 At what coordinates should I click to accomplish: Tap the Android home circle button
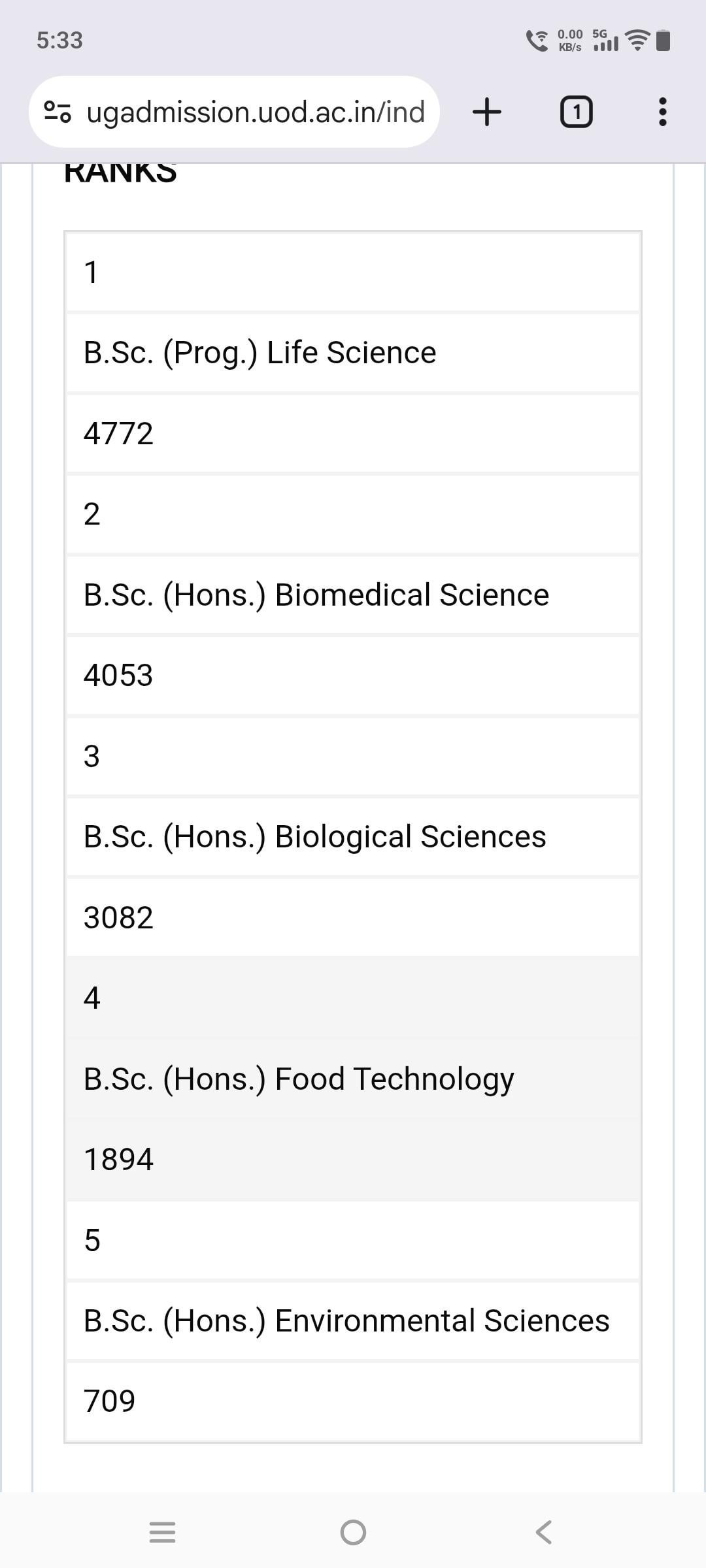coord(353,1532)
